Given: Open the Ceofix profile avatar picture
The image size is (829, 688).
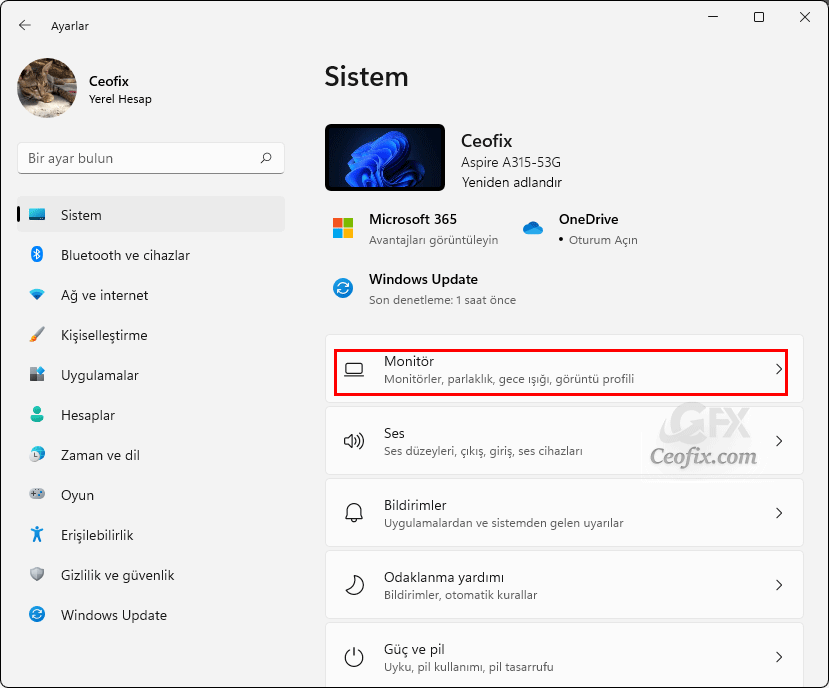Looking at the screenshot, I should 47,88.
